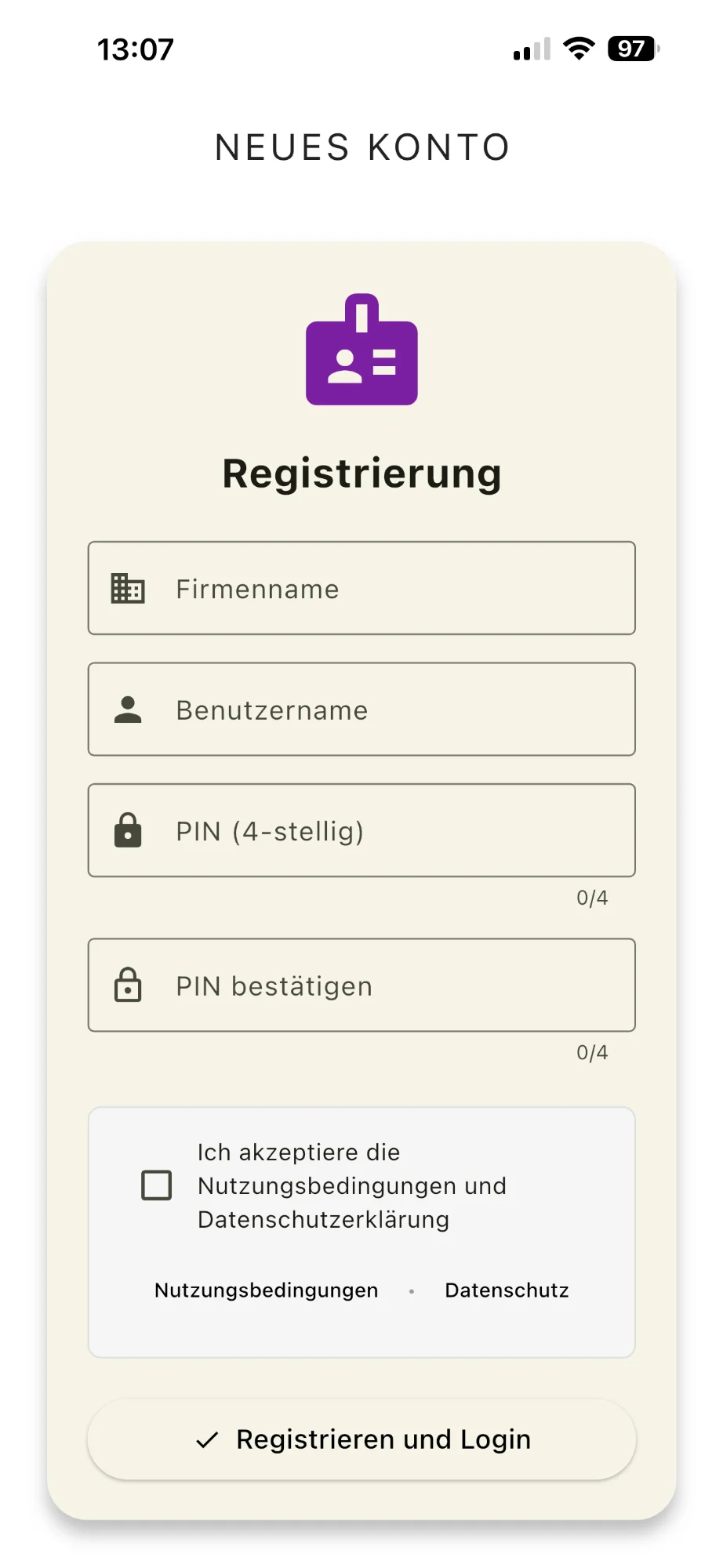Click the Firmenname input field
The height and width of the screenshot is (1568, 723).
[361, 589]
